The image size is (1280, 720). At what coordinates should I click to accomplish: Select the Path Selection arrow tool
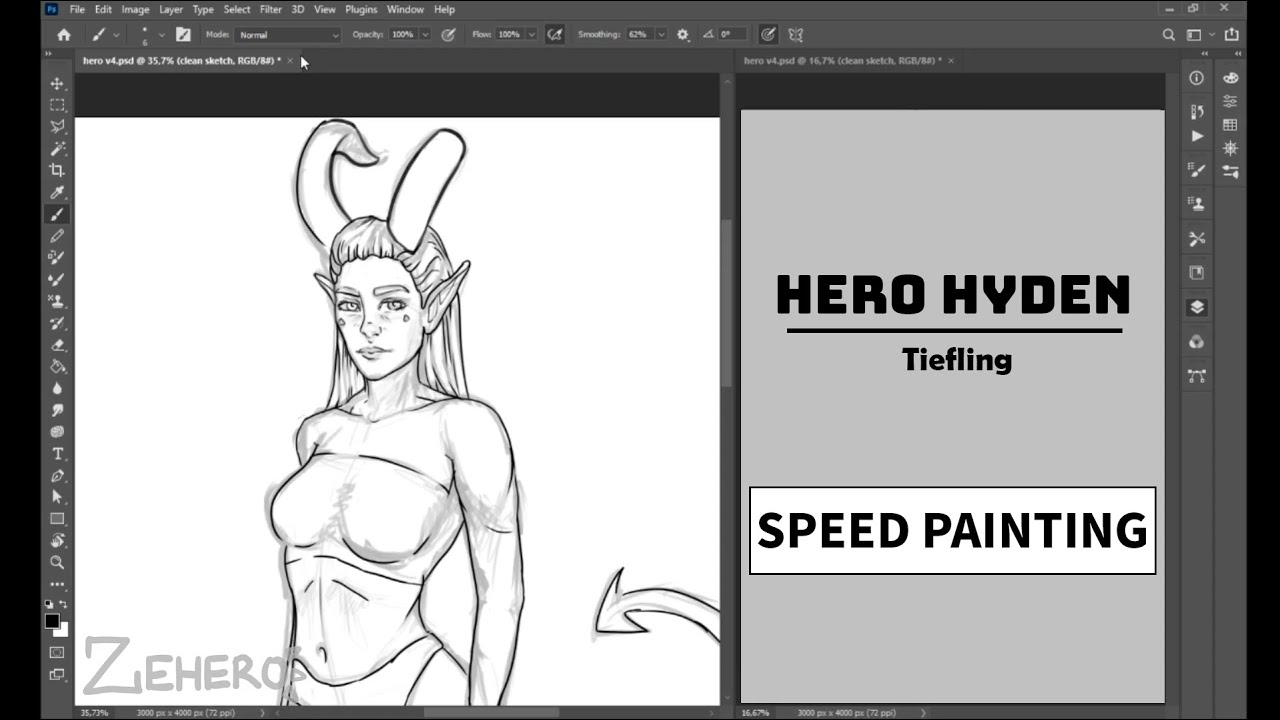(57, 497)
